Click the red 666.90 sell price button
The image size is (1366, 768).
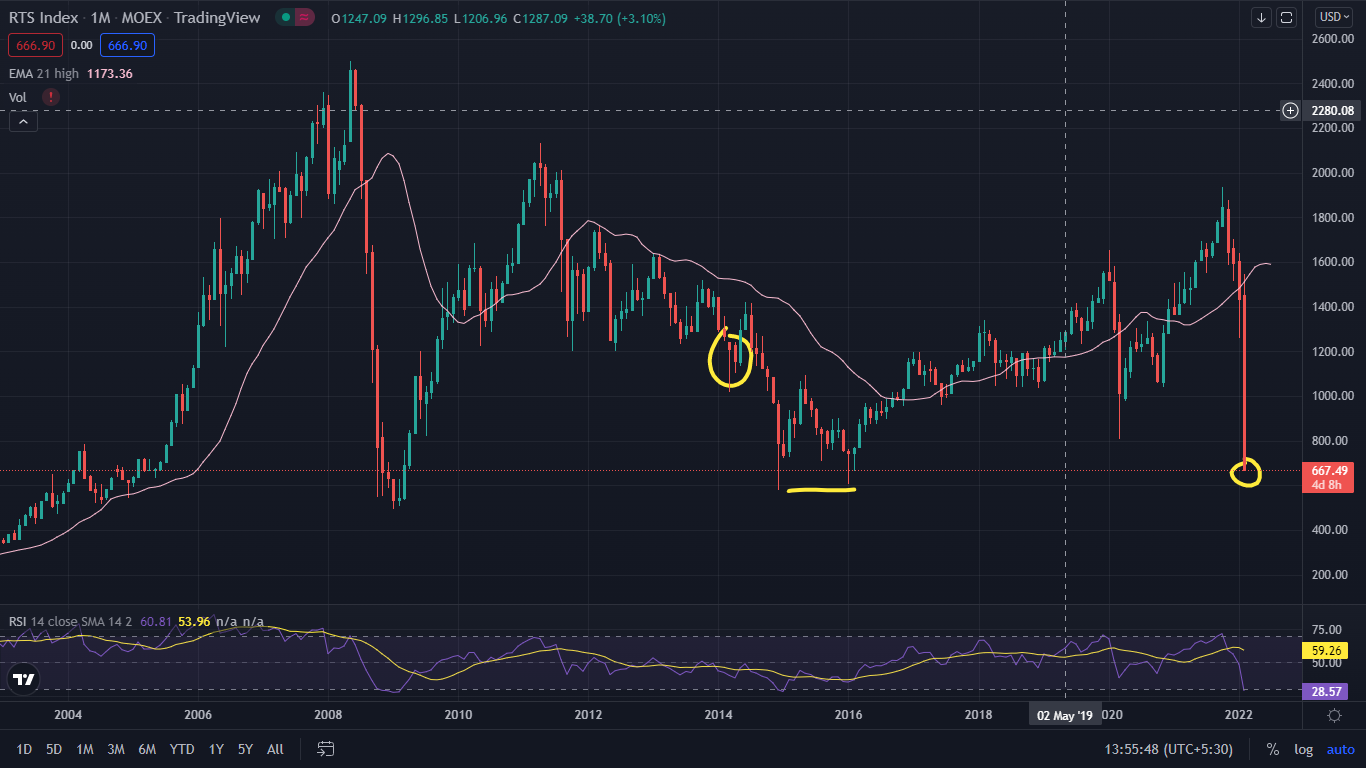(x=36, y=45)
